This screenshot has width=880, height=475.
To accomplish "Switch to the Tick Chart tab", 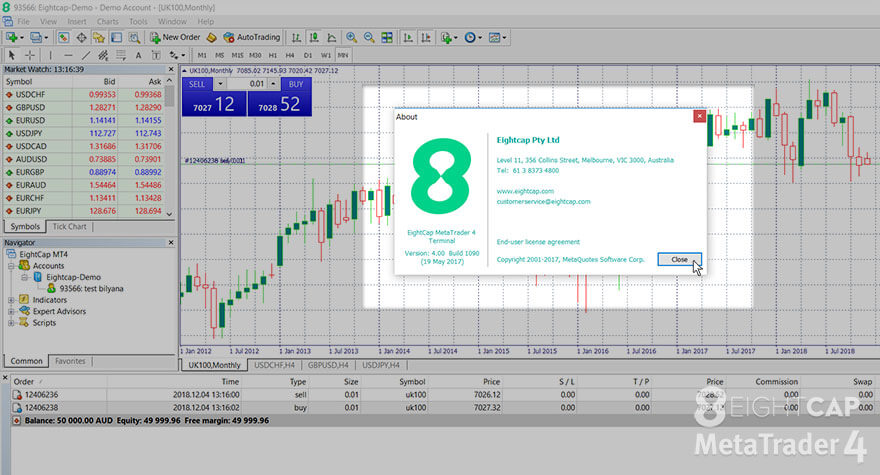I will coord(70,227).
